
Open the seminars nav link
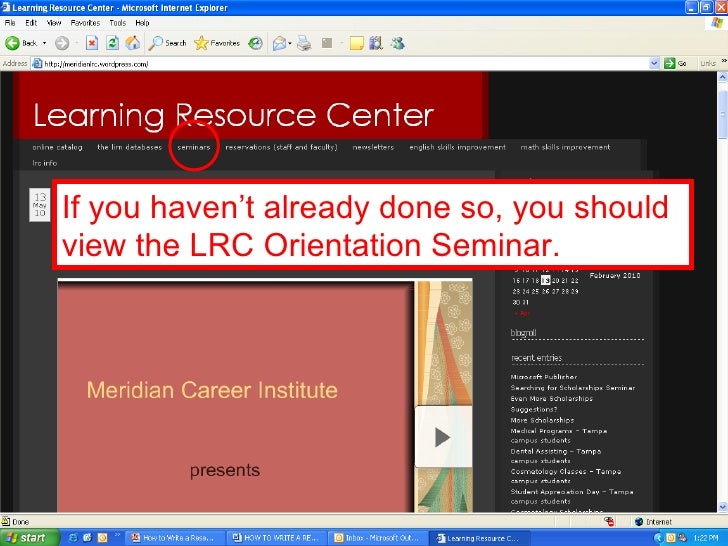pos(194,147)
